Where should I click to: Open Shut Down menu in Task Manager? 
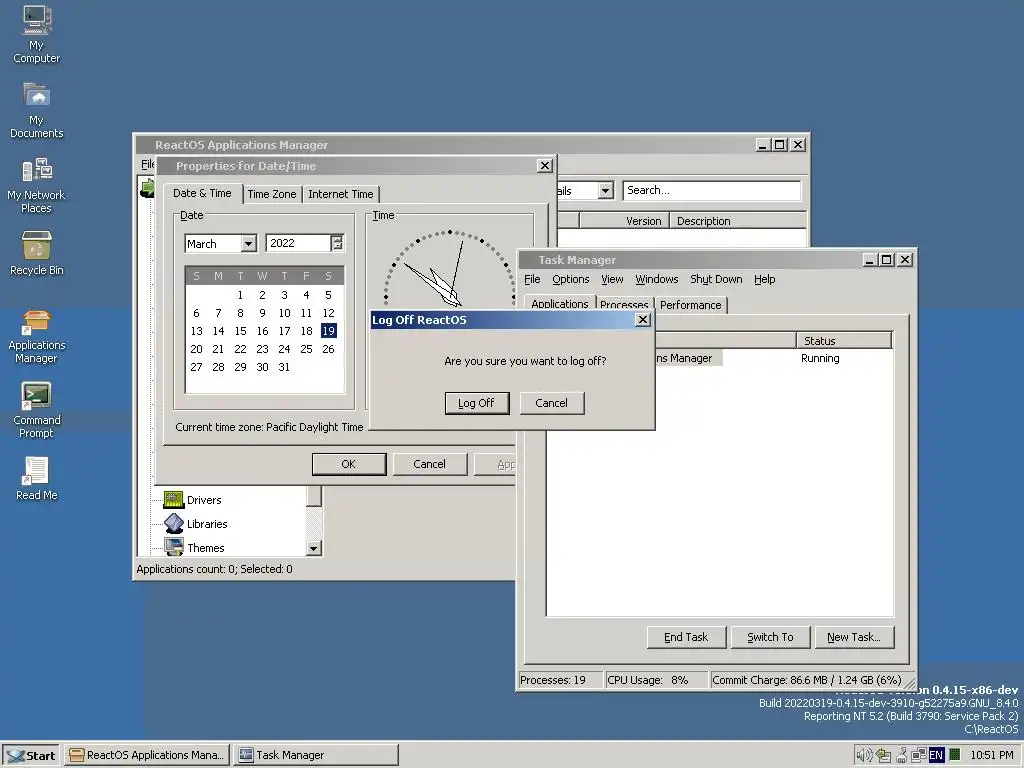[716, 279]
